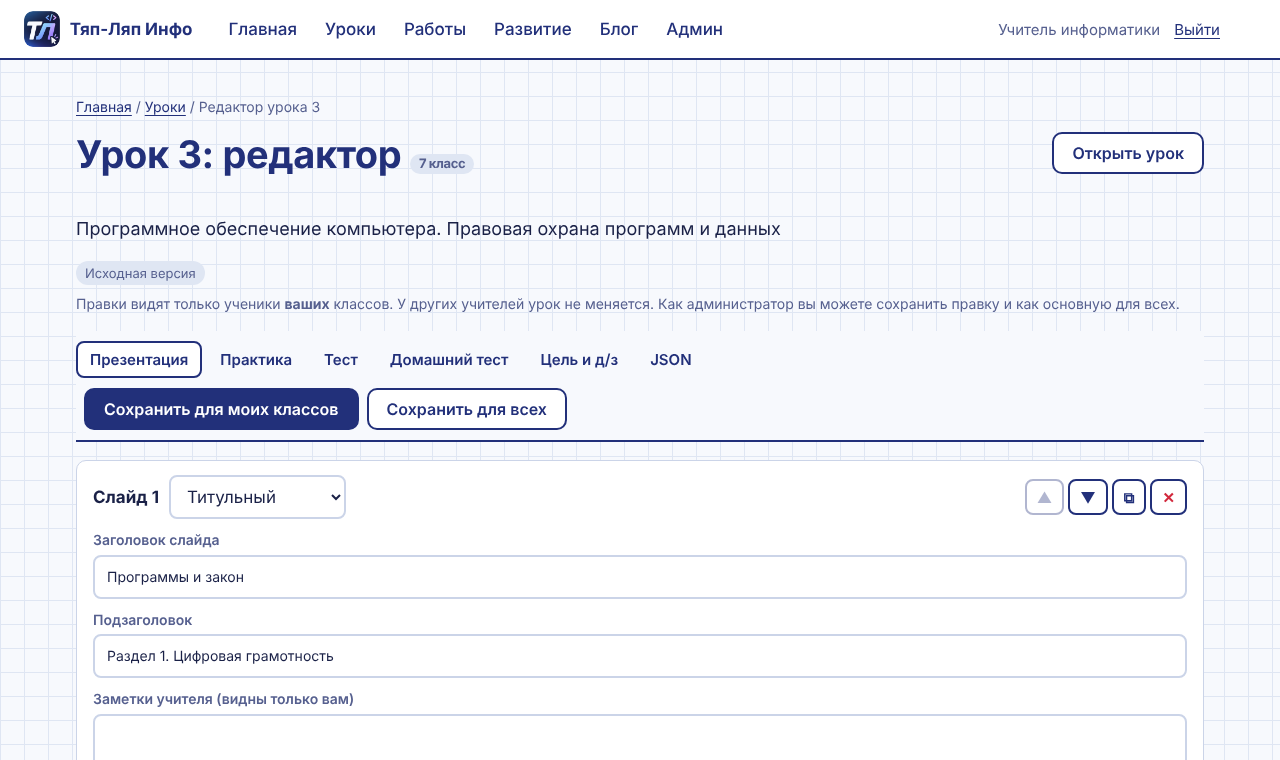
Task: Switch to the Тест tab
Action: 341,360
